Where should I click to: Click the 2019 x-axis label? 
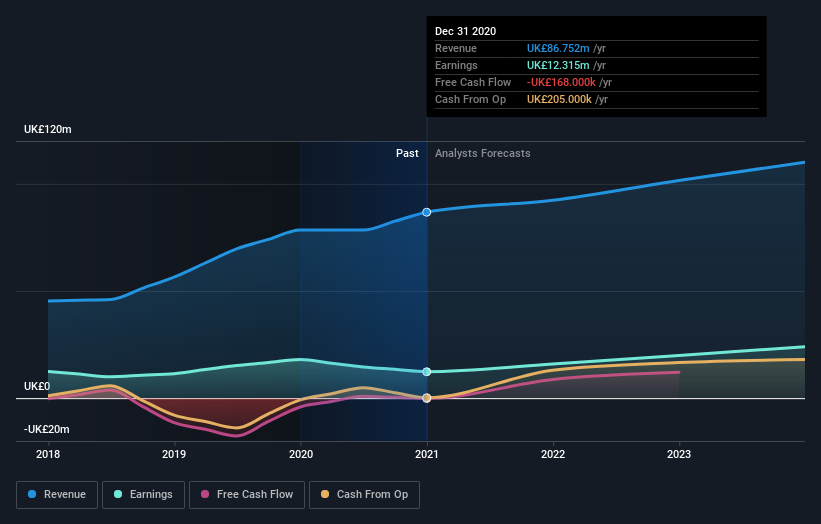tap(174, 454)
